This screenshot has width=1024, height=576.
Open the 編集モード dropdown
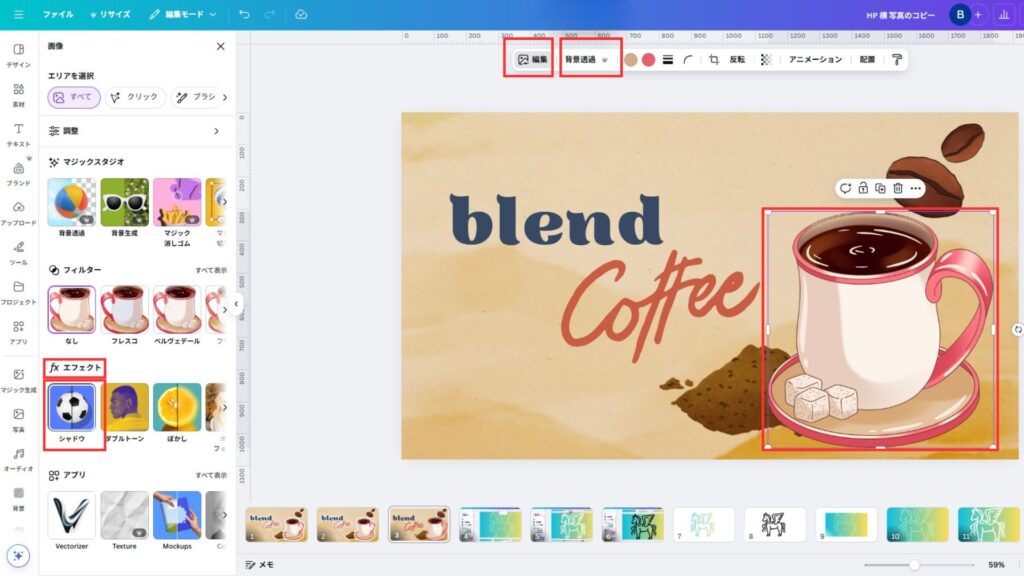(x=183, y=15)
